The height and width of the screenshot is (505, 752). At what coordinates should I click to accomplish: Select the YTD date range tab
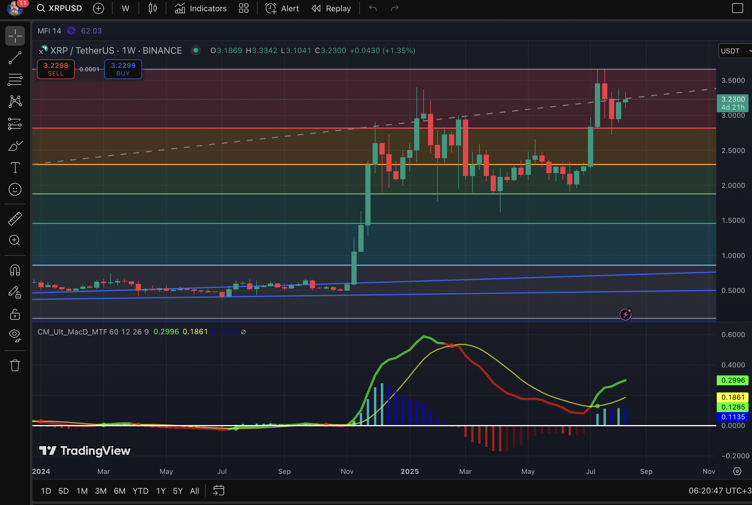(x=140, y=491)
